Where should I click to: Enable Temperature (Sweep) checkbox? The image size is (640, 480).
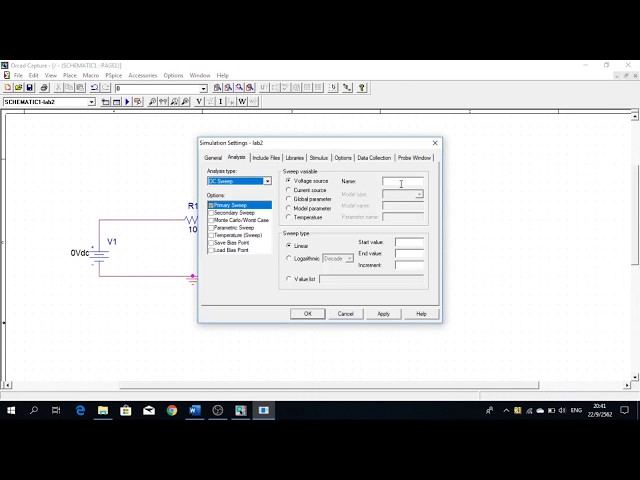pos(211,236)
